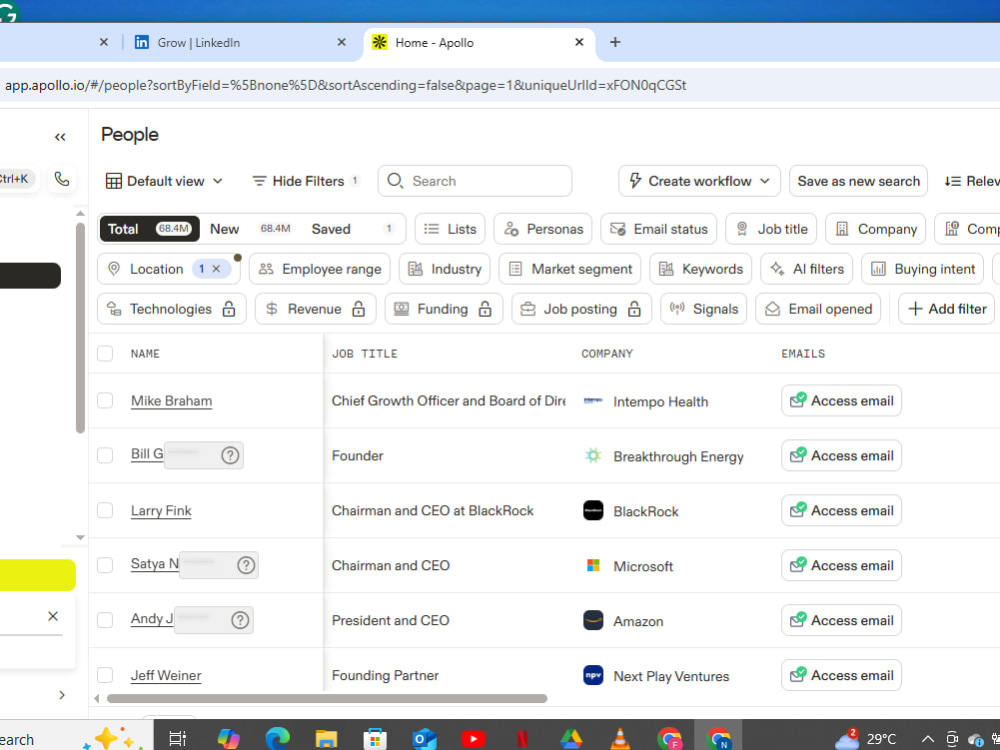Open the Keywords filter
The image size is (1000, 750).
pyautogui.click(x=701, y=269)
